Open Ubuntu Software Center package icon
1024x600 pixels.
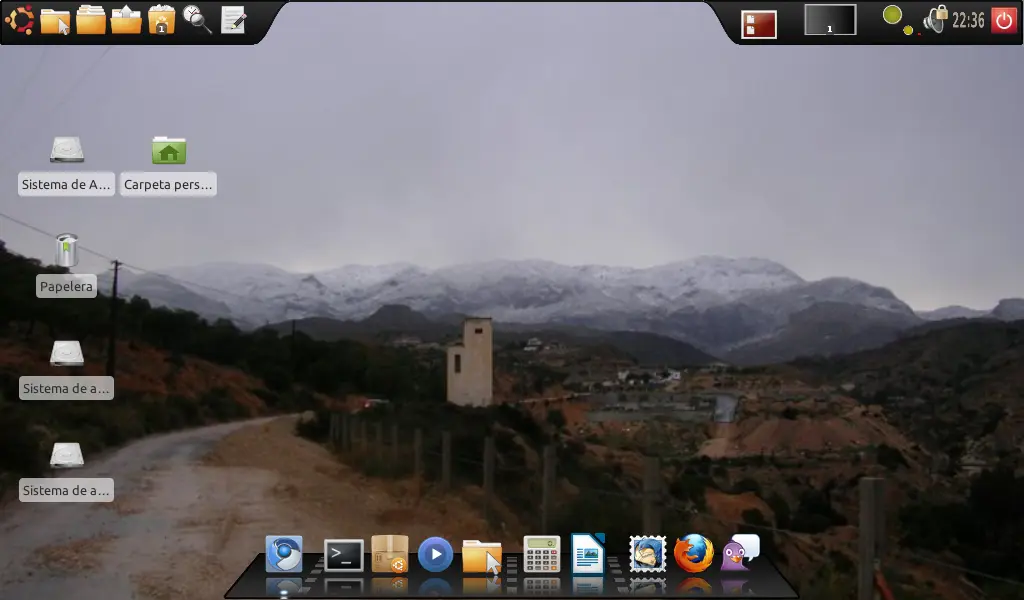pos(390,554)
